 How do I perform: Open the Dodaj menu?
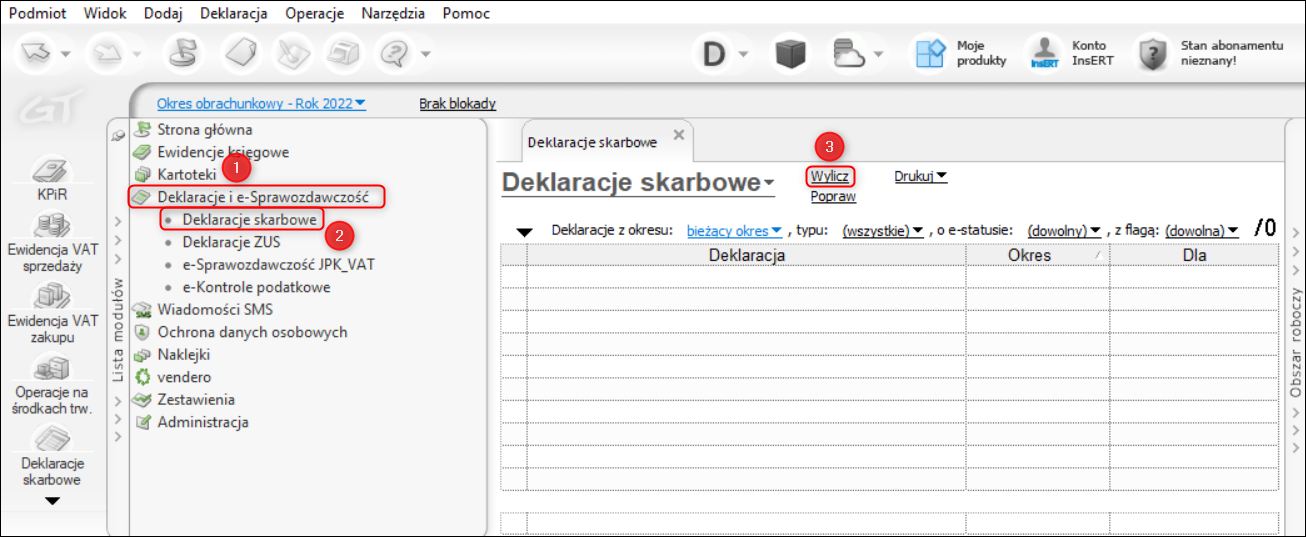(x=163, y=14)
